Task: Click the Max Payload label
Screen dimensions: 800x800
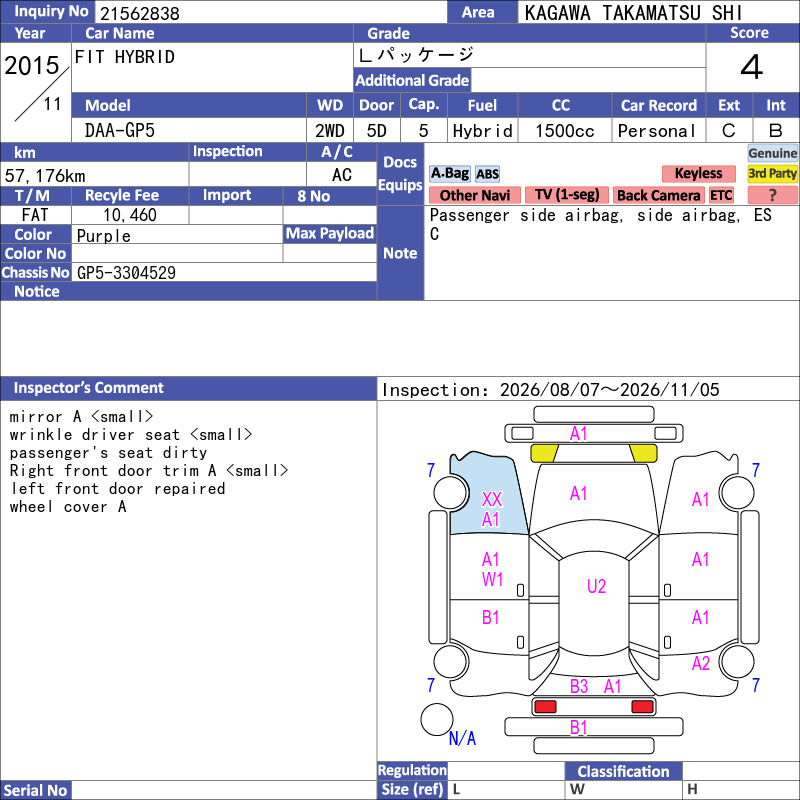Action: click(330, 233)
